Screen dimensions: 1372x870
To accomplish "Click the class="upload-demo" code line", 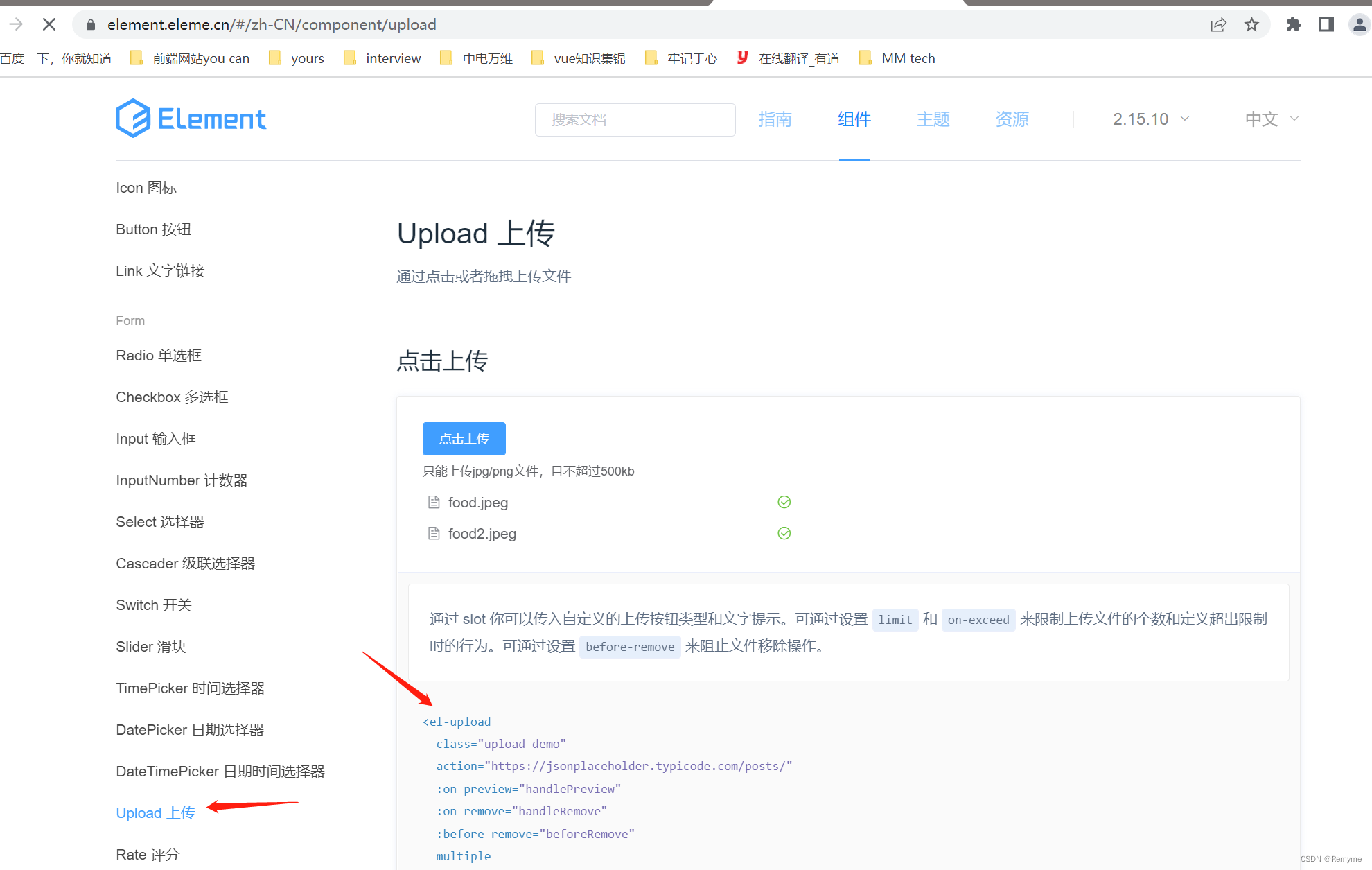I will click(x=501, y=744).
